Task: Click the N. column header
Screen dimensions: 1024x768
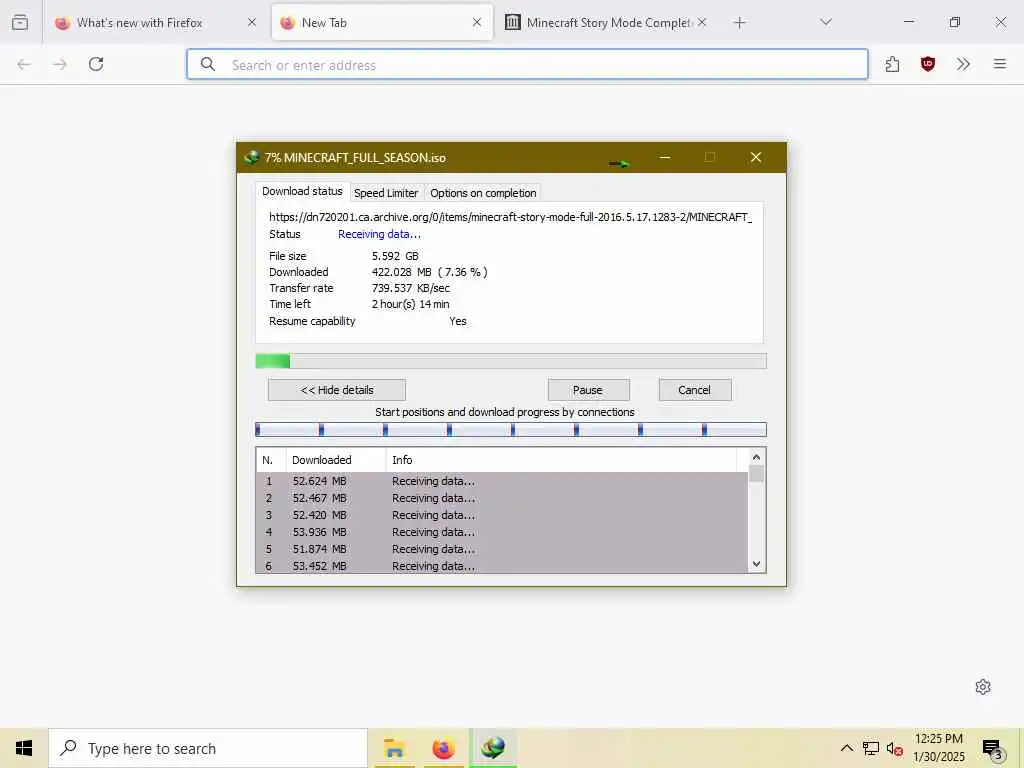Action: click(x=271, y=460)
